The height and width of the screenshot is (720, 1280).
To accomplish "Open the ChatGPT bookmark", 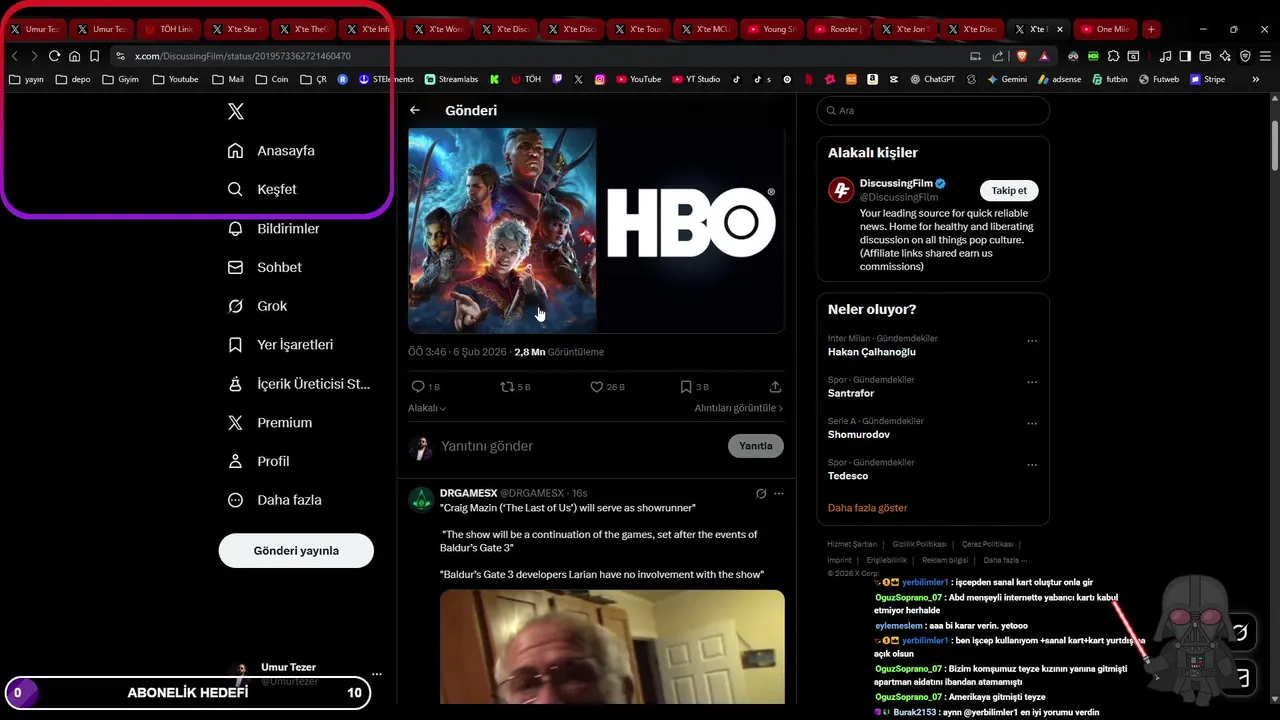I will 932,79.
